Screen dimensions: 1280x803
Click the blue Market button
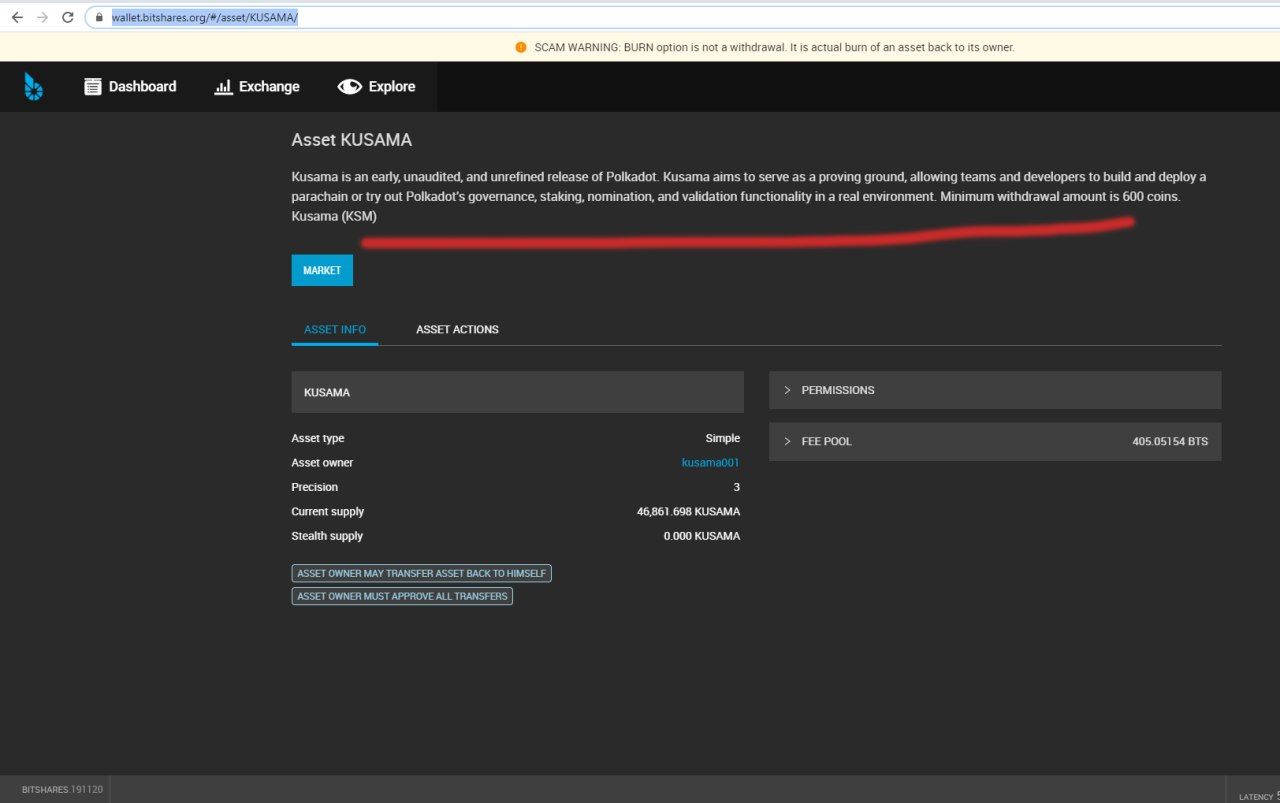point(322,270)
